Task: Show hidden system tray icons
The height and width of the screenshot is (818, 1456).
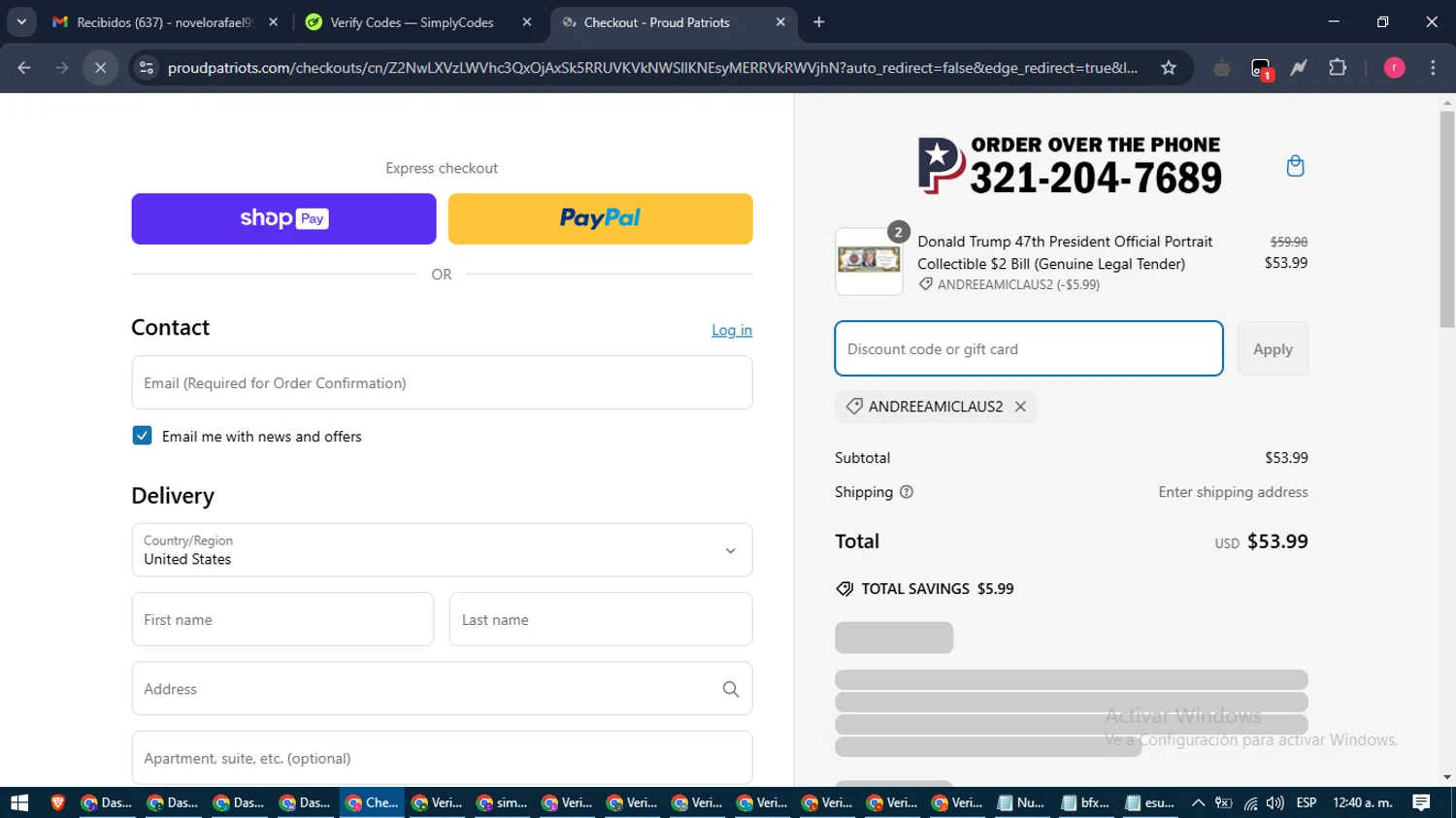Action: point(1198,802)
